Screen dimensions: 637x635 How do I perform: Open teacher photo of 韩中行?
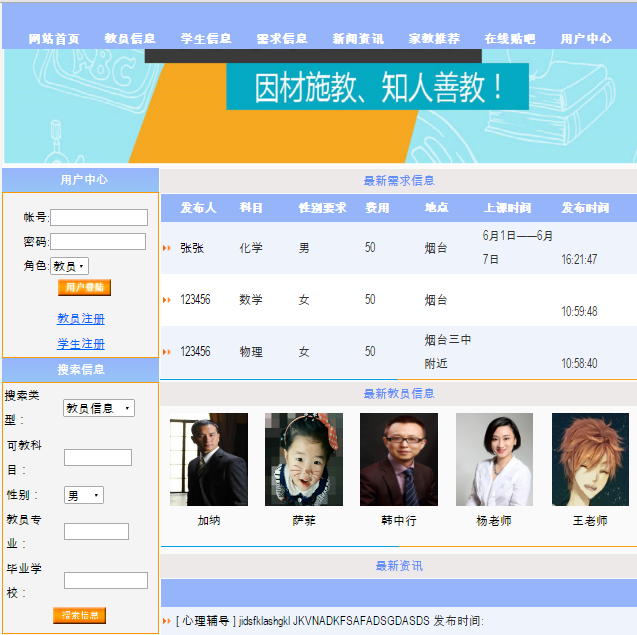(399, 459)
